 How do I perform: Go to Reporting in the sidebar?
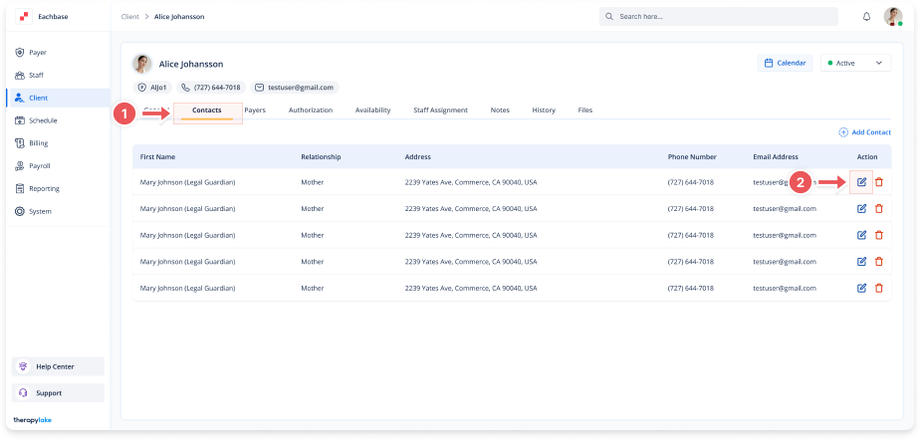43,188
